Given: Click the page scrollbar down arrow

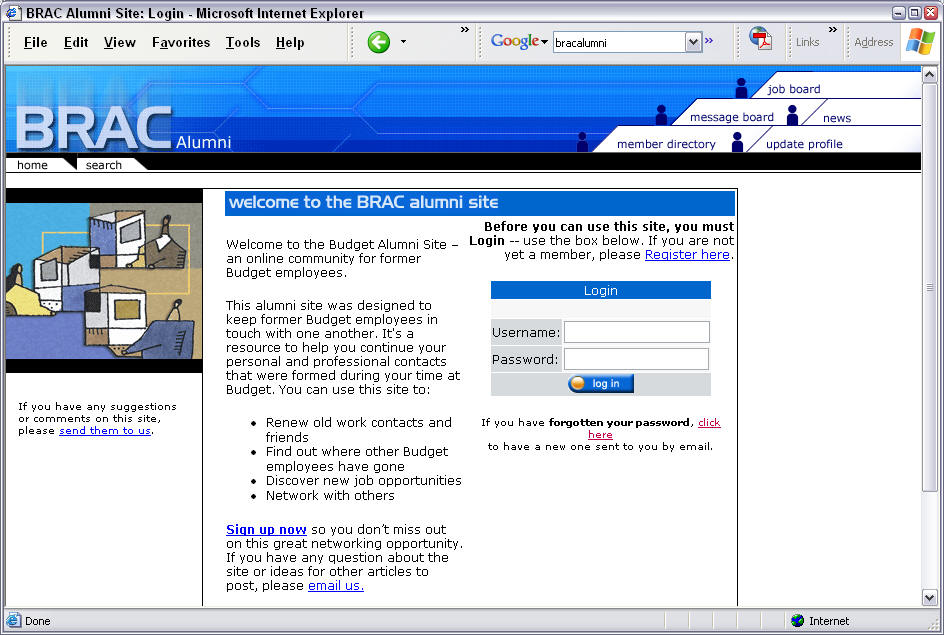Looking at the screenshot, I should [x=929, y=598].
